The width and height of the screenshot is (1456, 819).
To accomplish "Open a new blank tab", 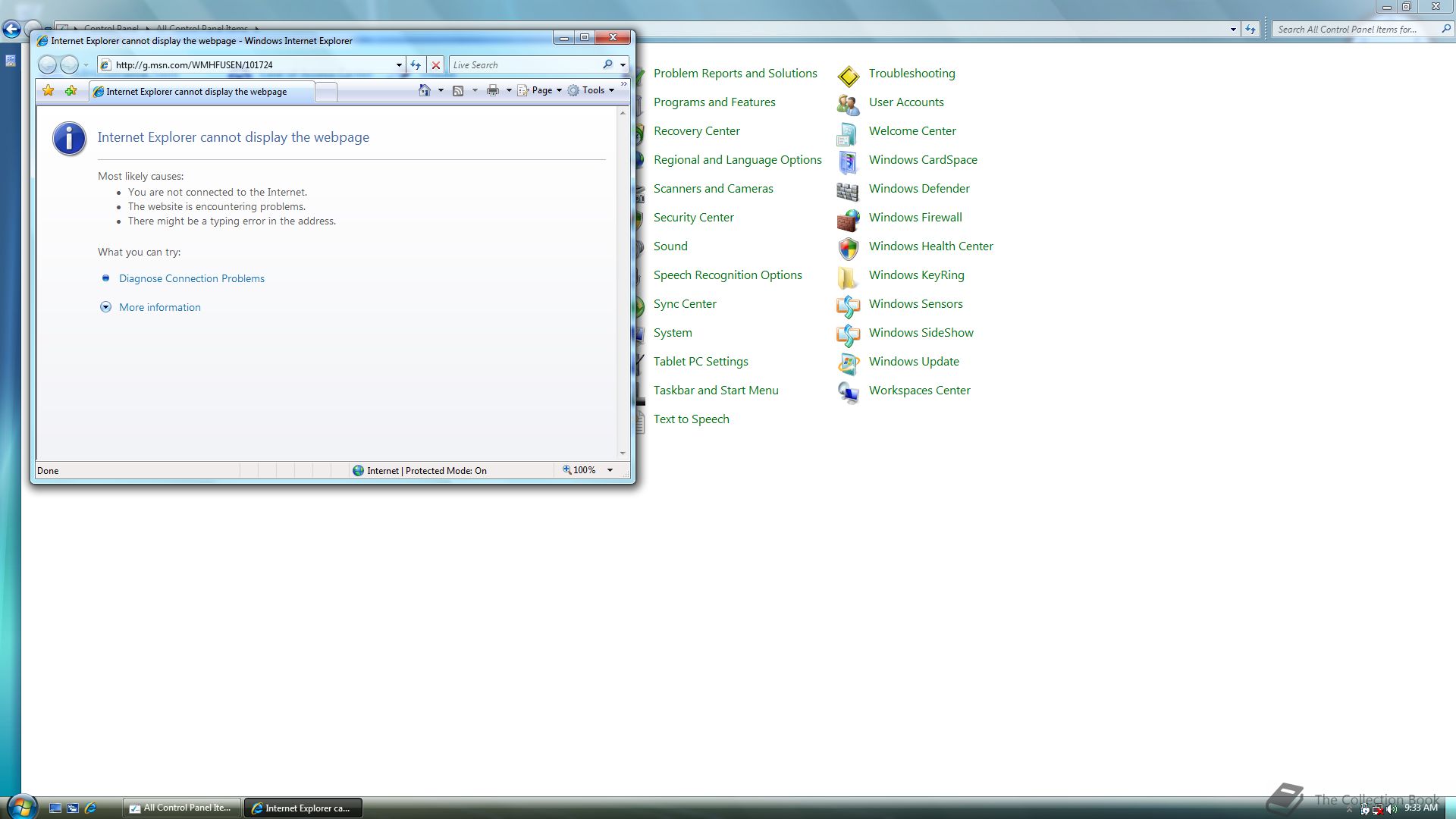I will point(326,93).
